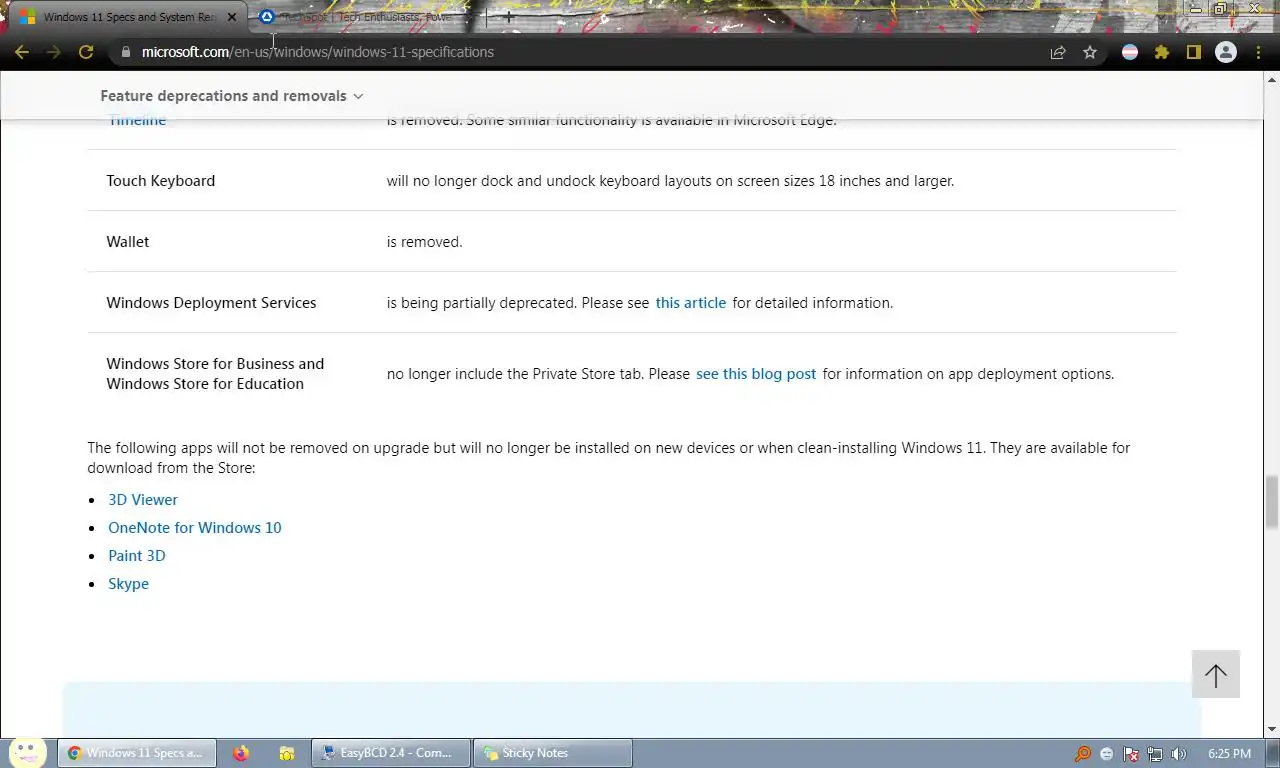Open Chrome's three-dot menu
1280x768 pixels.
click(x=1259, y=52)
